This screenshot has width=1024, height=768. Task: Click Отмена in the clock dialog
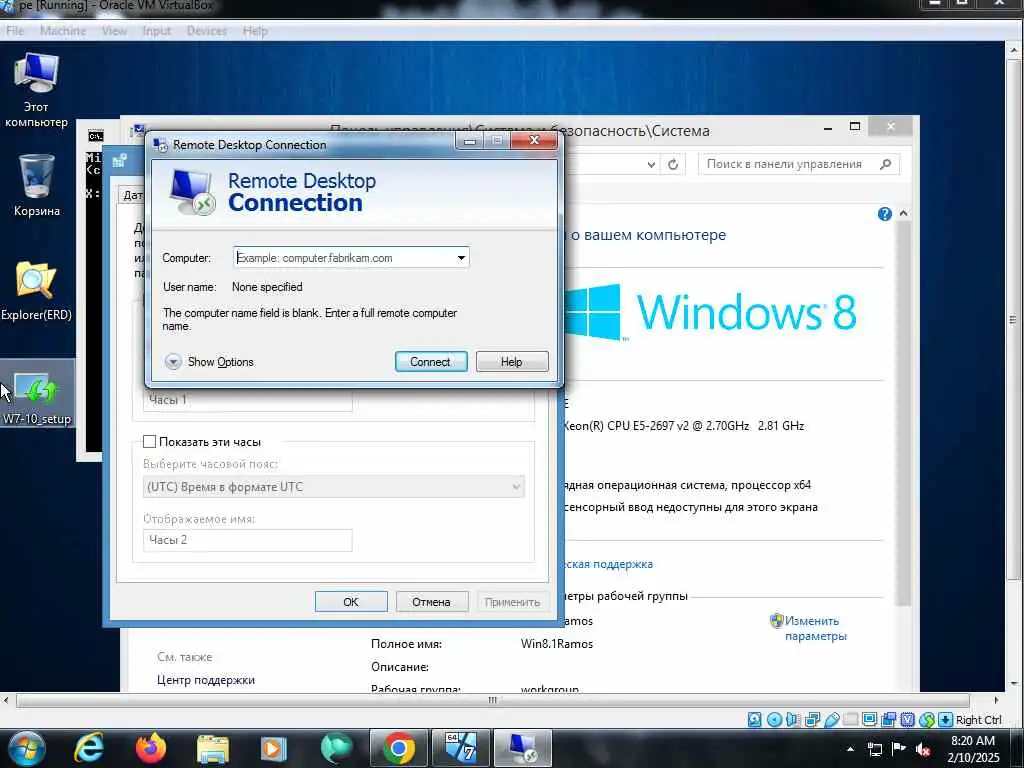(x=432, y=601)
